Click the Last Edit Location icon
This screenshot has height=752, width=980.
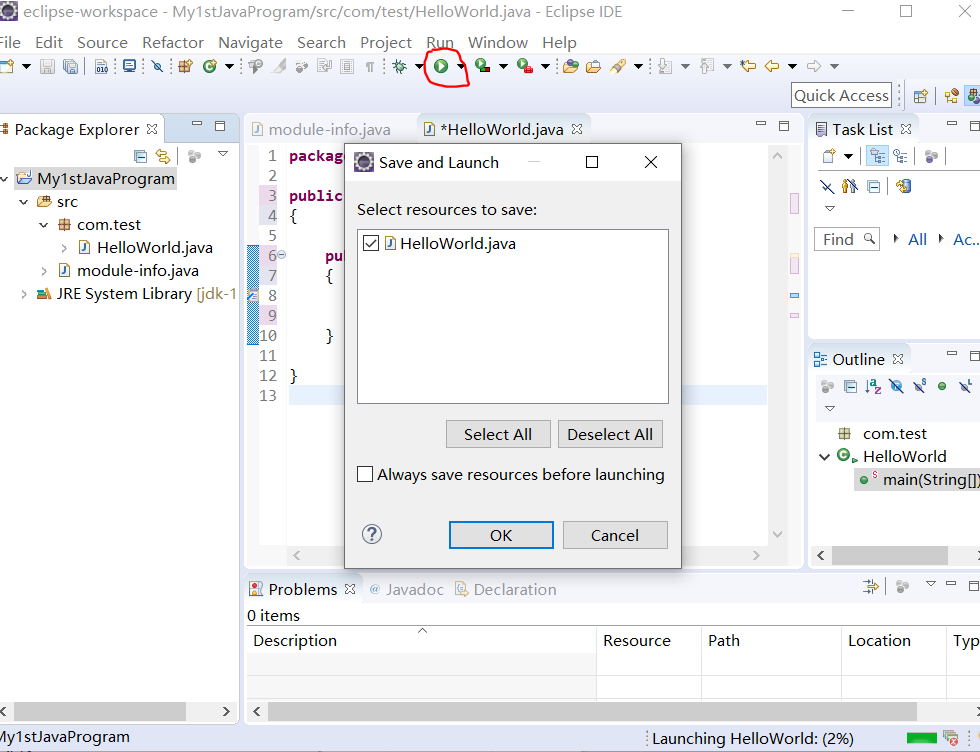pyautogui.click(x=748, y=66)
